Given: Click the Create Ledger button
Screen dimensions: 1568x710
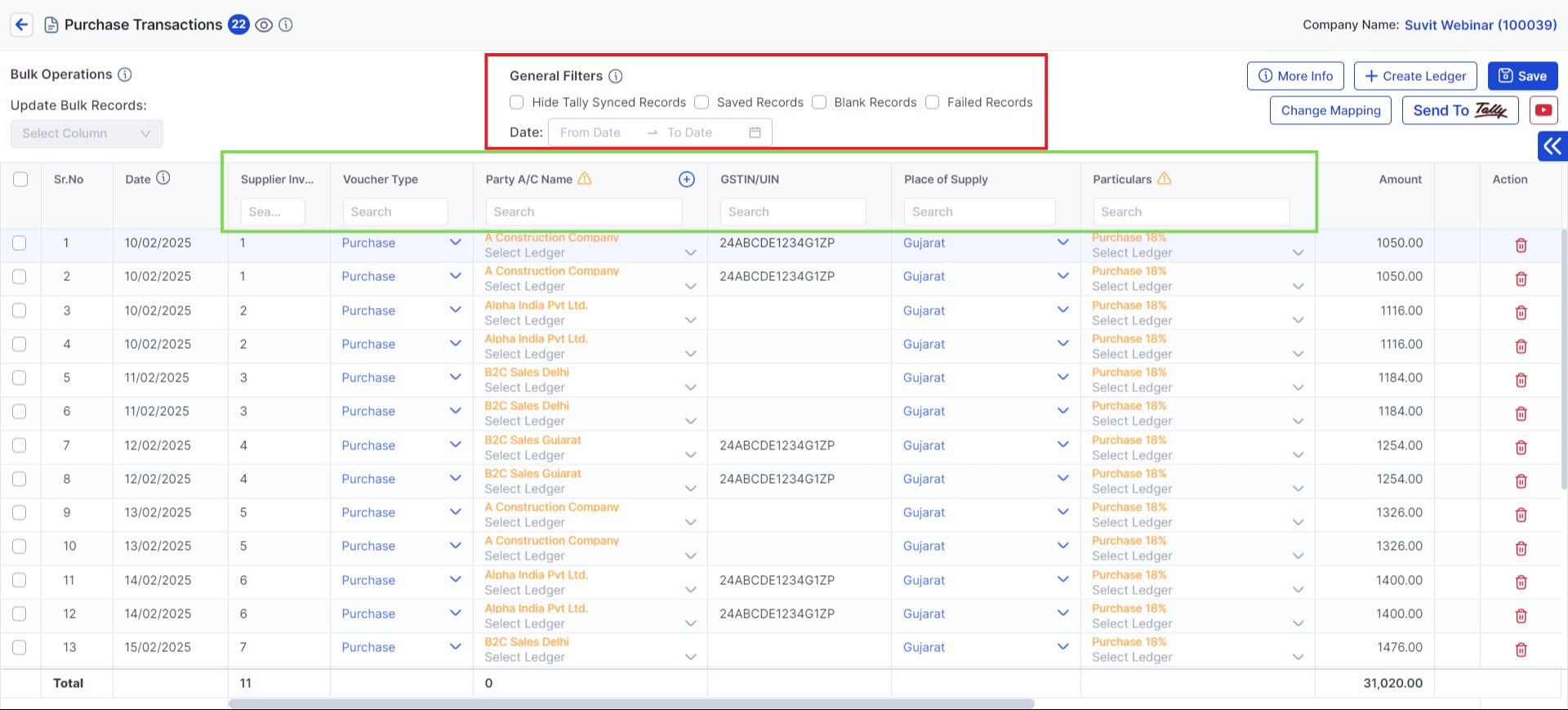Looking at the screenshot, I should (1415, 76).
